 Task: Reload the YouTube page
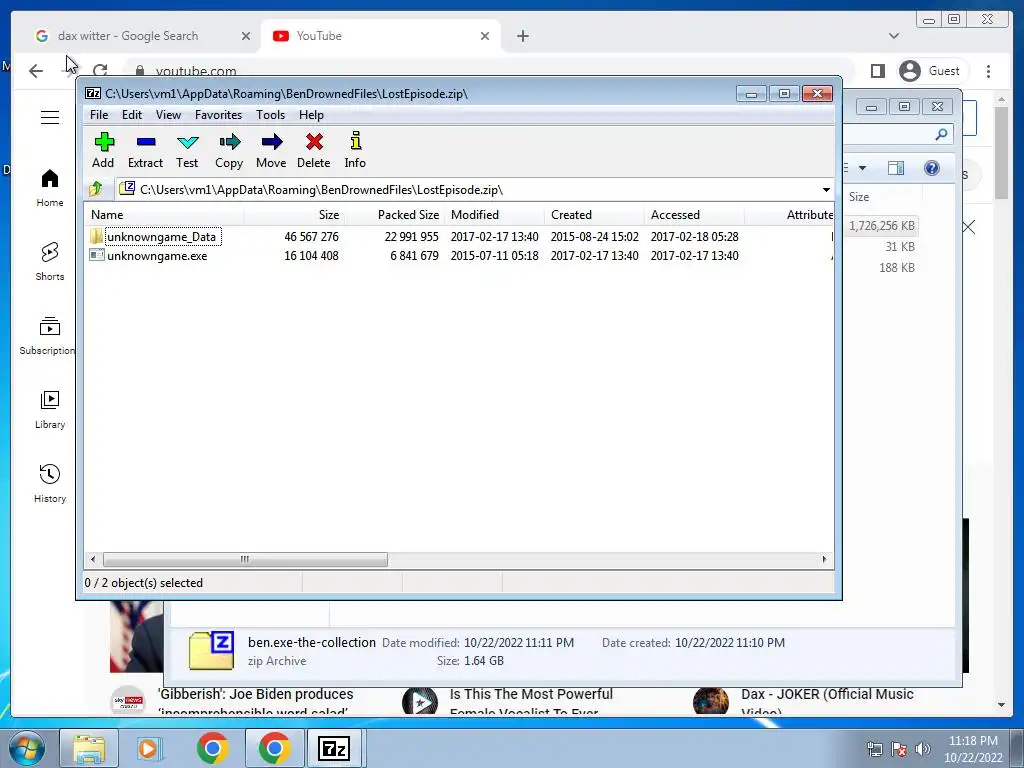point(100,71)
